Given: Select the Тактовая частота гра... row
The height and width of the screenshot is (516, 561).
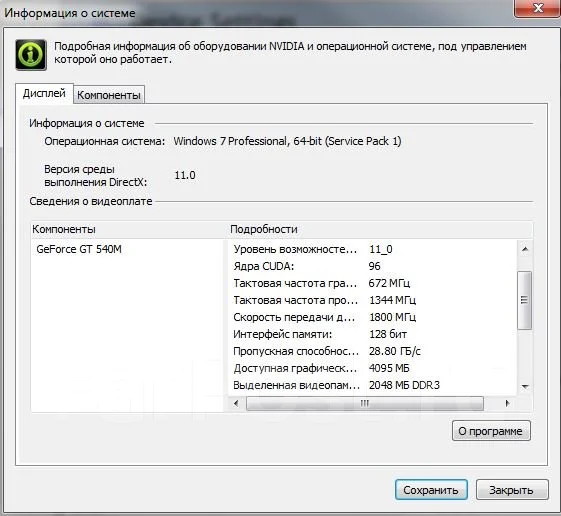Looking at the screenshot, I should pyautogui.click(x=372, y=283).
